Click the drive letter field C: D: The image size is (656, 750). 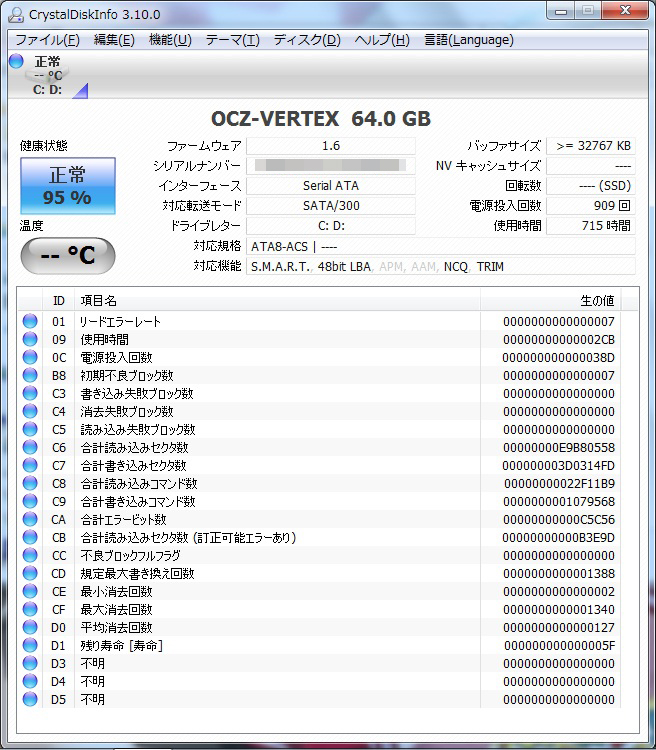point(331,226)
